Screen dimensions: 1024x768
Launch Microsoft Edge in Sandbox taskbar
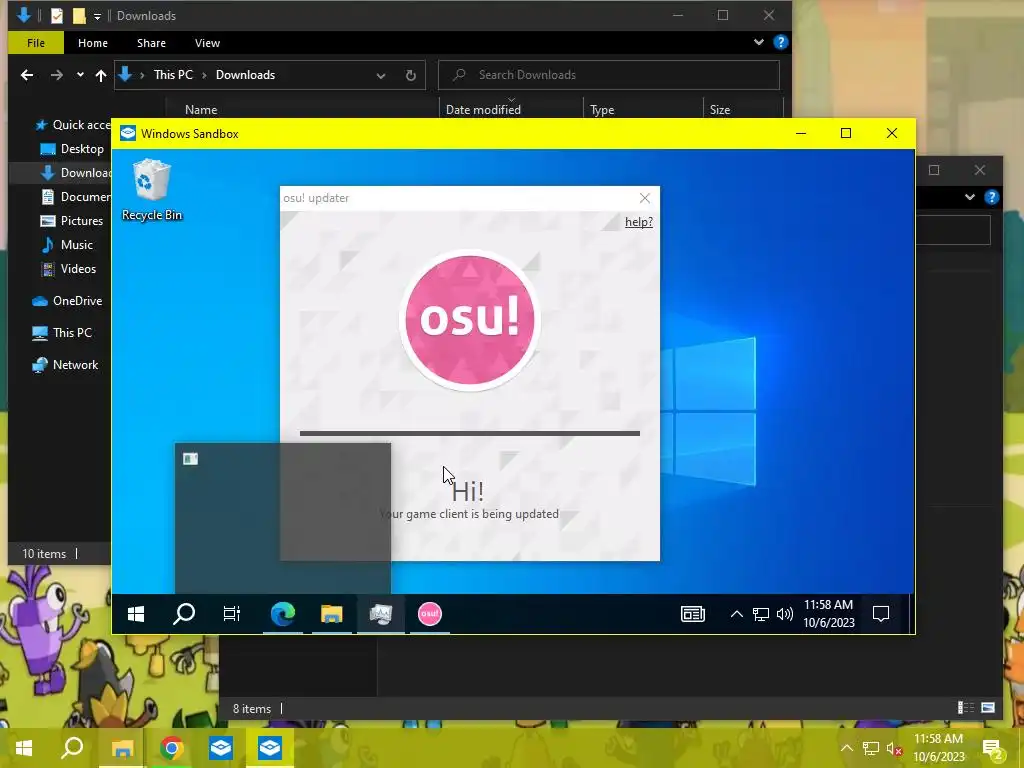[x=283, y=614]
